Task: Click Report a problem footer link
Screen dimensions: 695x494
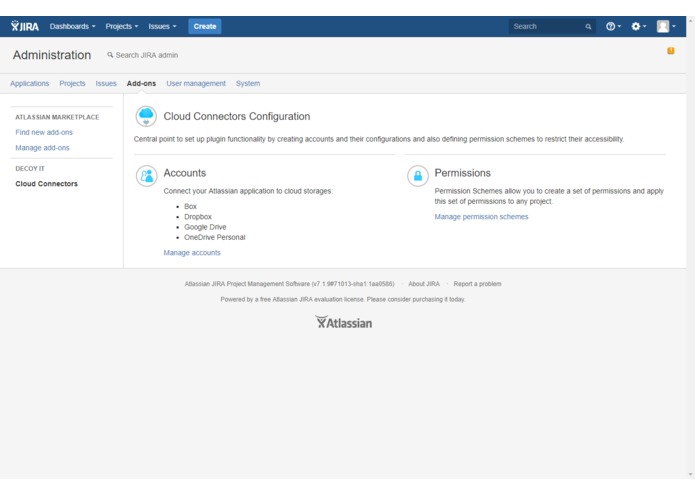Action: pyautogui.click(x=477, y=284)
